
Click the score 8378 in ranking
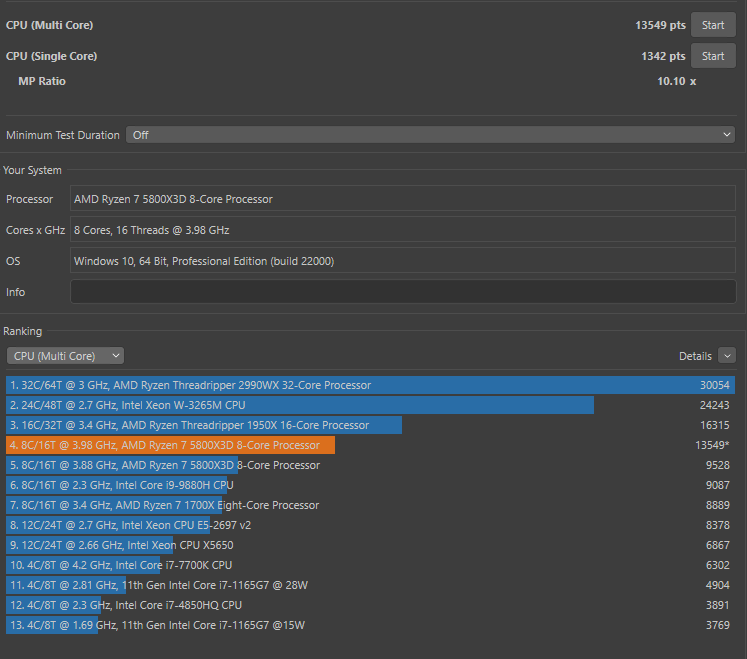point(717,525)
